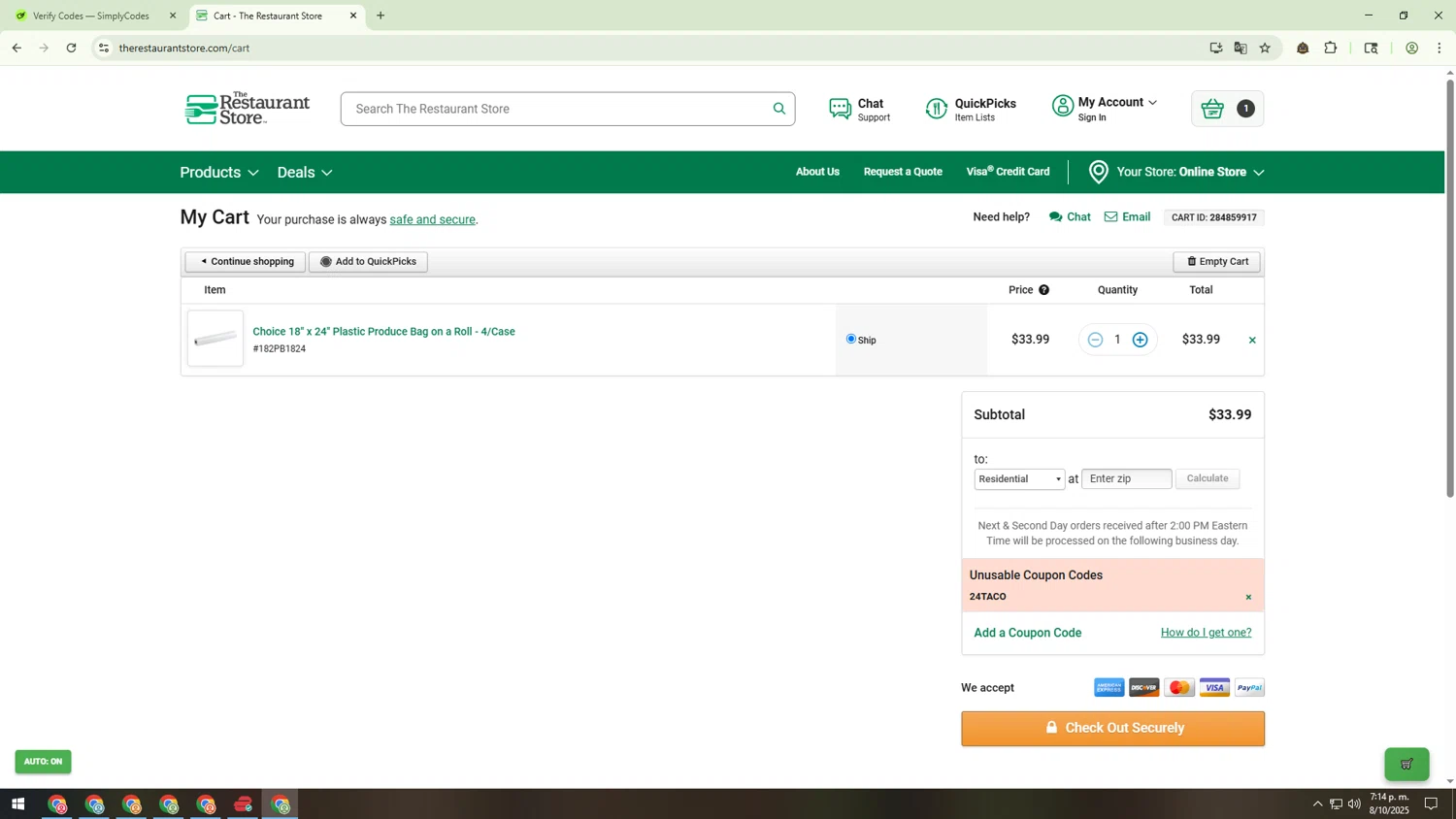Decrease quantity with the minus icon
This screenshot has height=819, width=1456.
pyautogui.click(x=1095, y=340)
